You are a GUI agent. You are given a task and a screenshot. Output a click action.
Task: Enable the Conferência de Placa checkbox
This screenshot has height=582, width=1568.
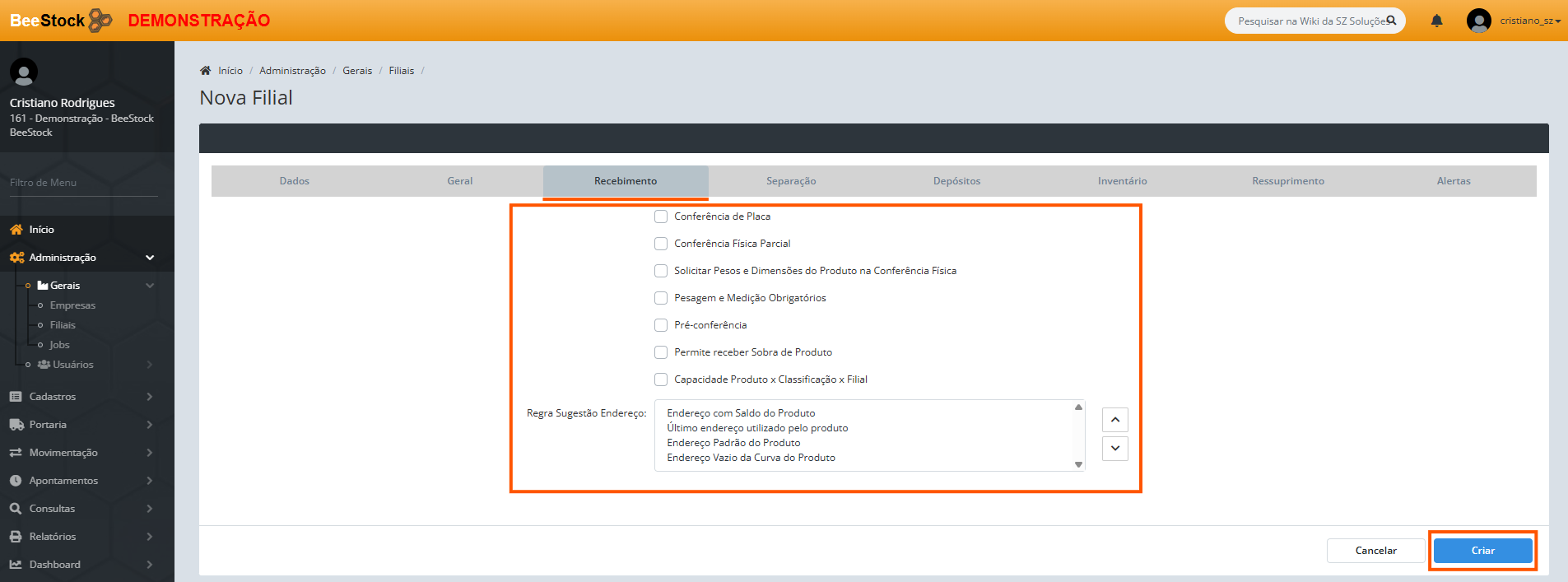[661, 217]
